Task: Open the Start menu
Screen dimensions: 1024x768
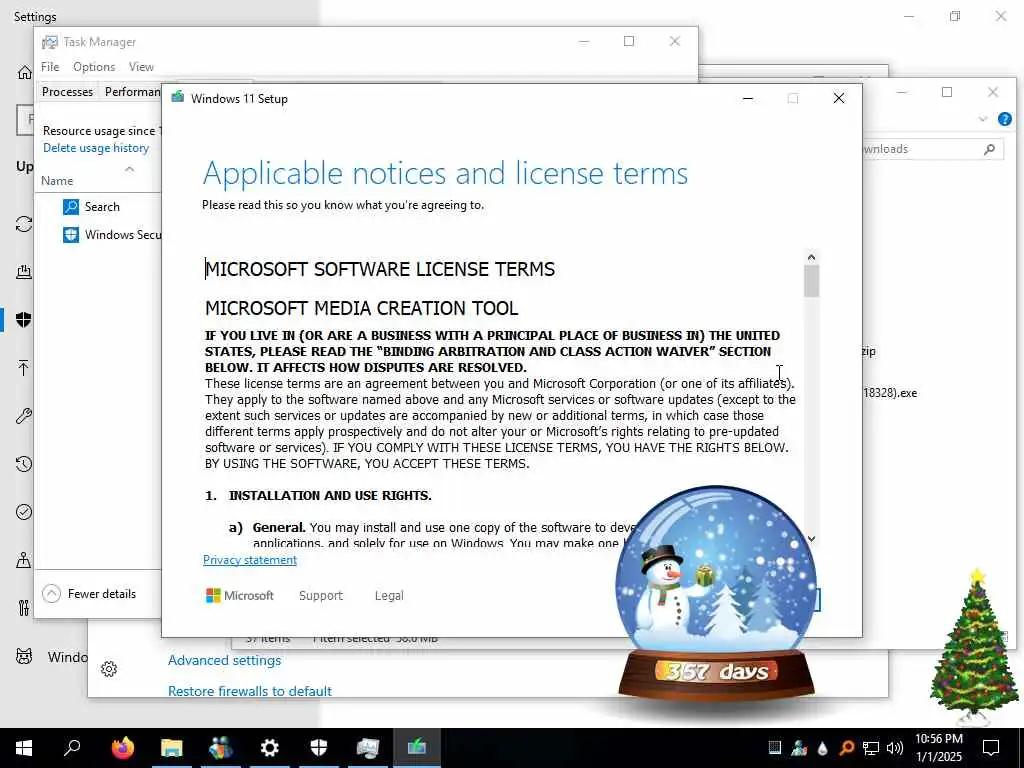Action: pos(24,747)
